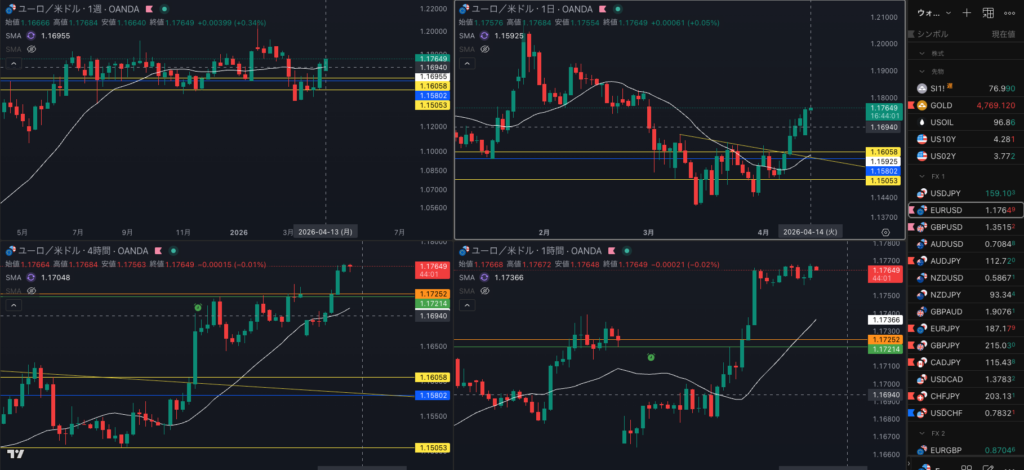
Task: Collapse indicator legend on 1-hour chart
Action: click(467, 305)
